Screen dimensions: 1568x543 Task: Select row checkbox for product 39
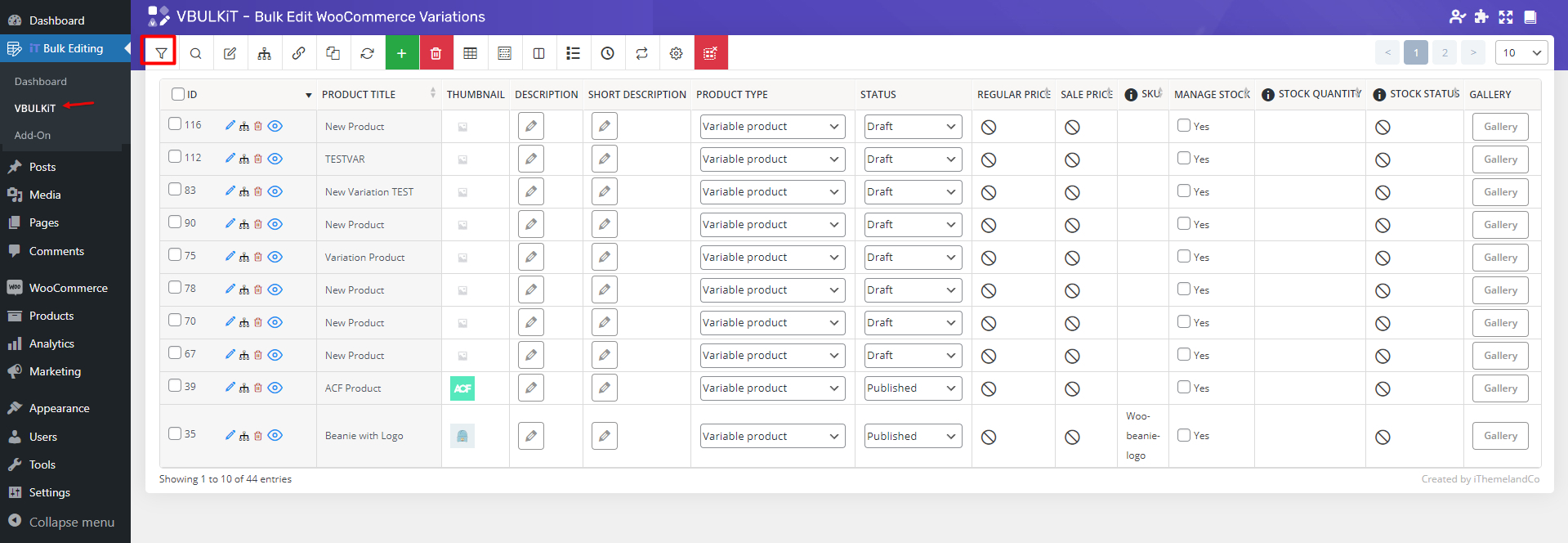pyautogui.click(x=175, y=385)
